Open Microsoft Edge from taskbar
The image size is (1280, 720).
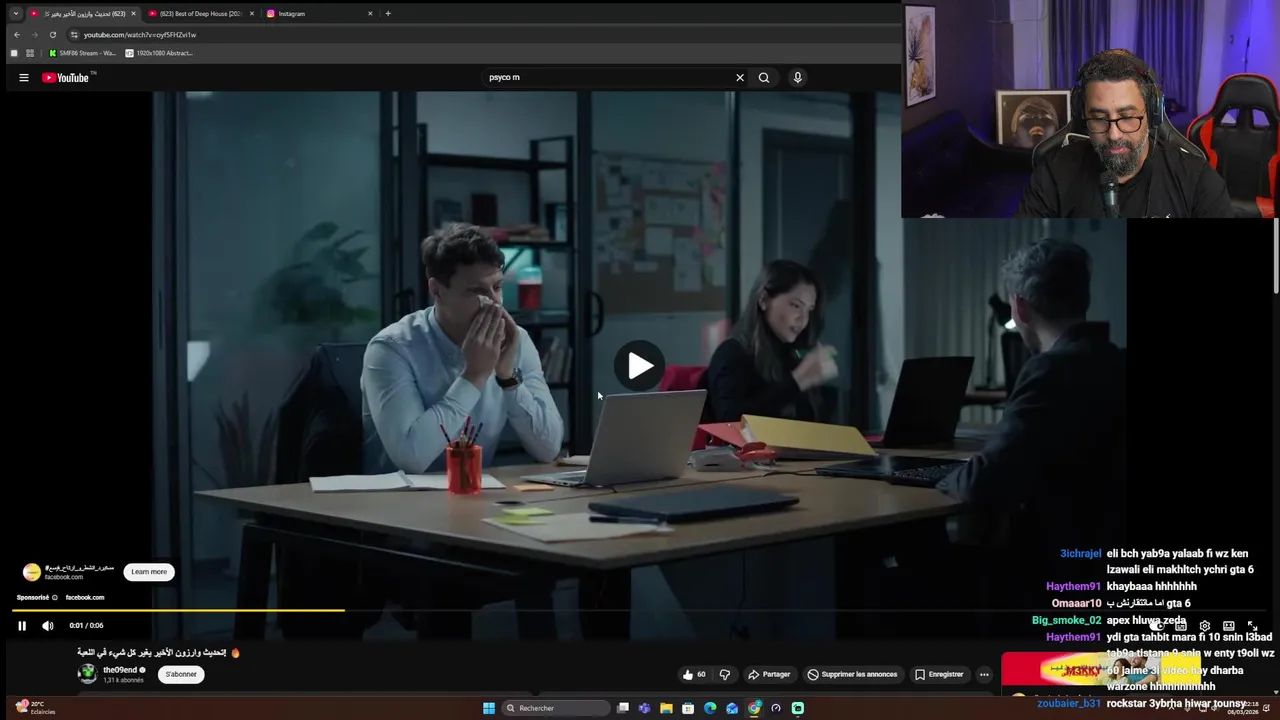pos(710,708)
